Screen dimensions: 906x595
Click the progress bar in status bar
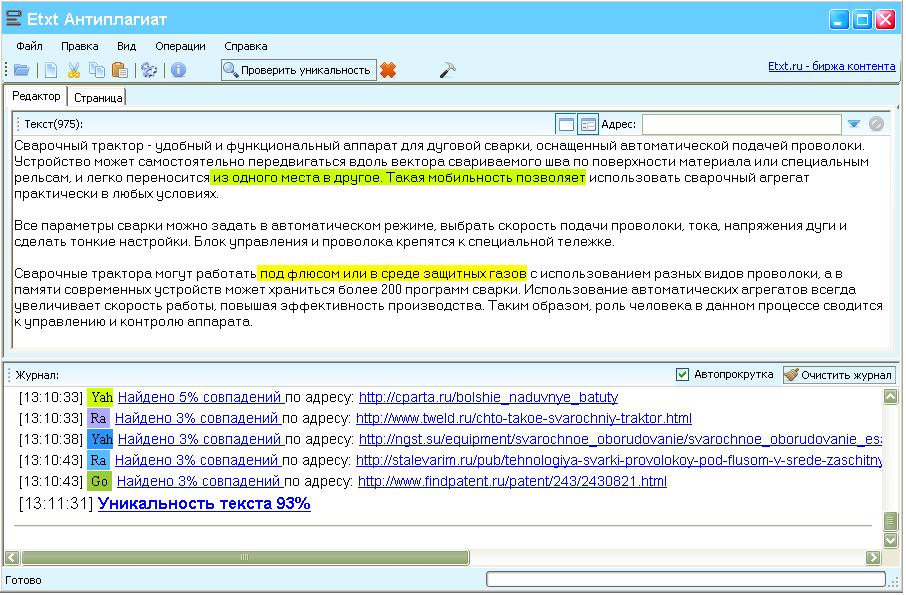[x=686, y=579]
